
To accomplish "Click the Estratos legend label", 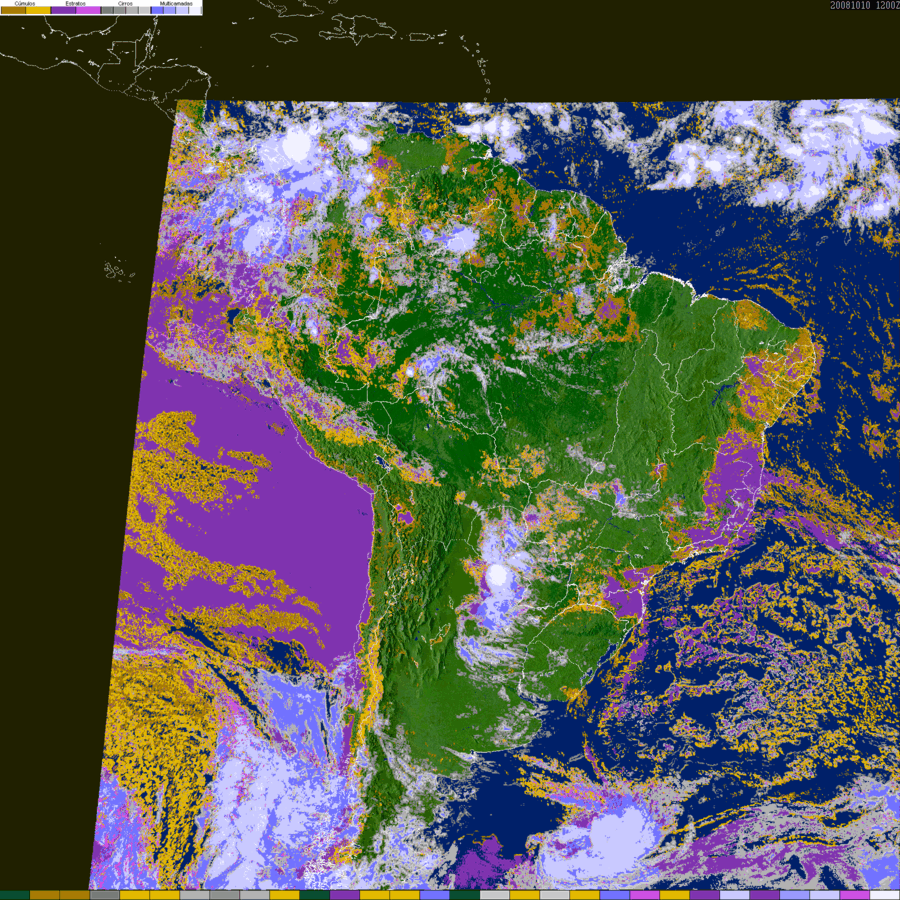I will (76, 3).
